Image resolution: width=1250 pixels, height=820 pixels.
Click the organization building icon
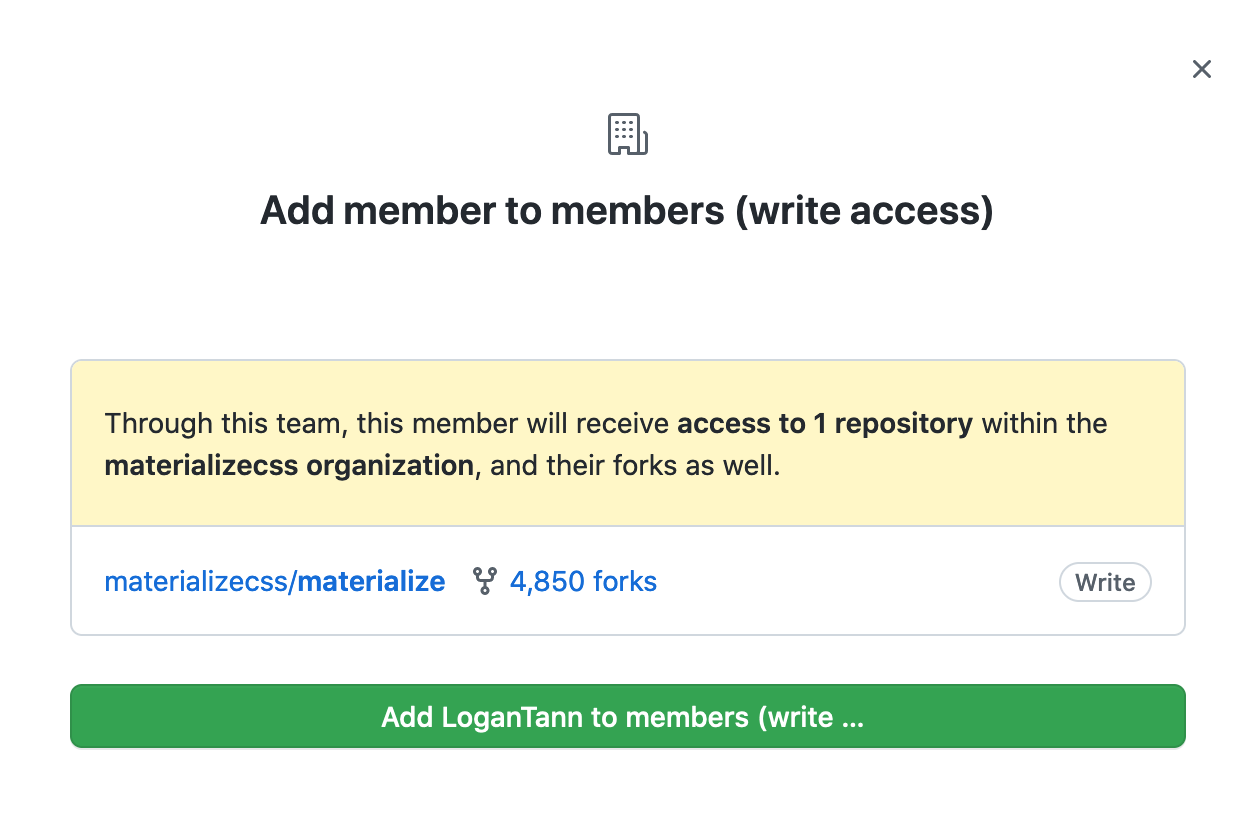tap(628, 134)
